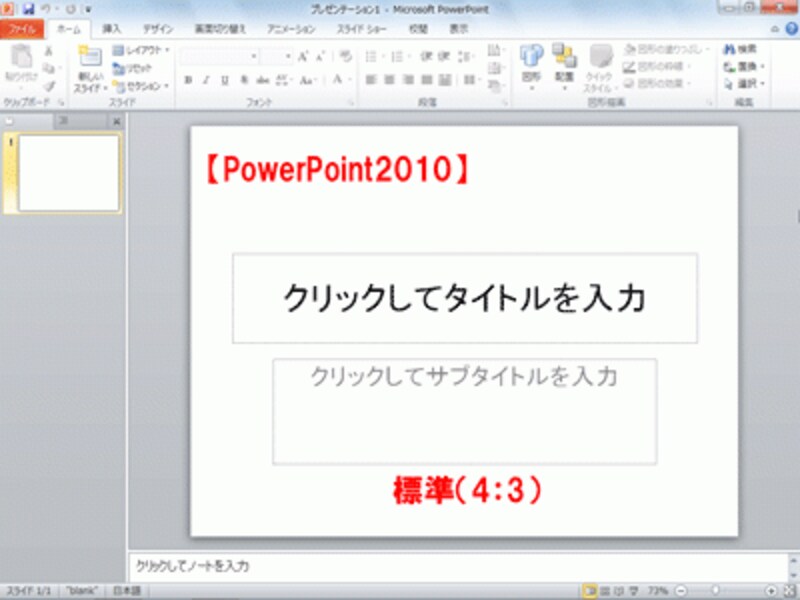Click the Convert to SmartArt icon
Screen dimensions: 800x600
pyautogui.click(x=494, y=86)
